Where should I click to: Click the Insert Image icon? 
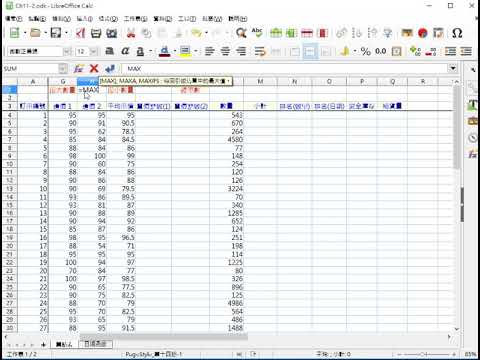(407, 33)
